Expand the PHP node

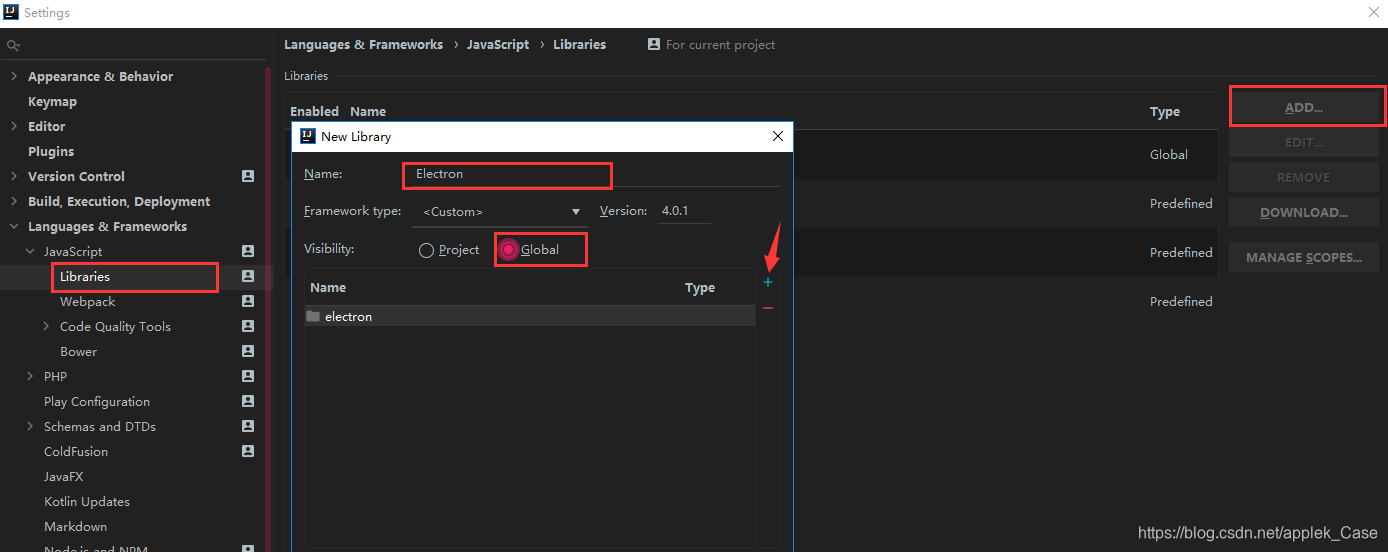[29, 376]
